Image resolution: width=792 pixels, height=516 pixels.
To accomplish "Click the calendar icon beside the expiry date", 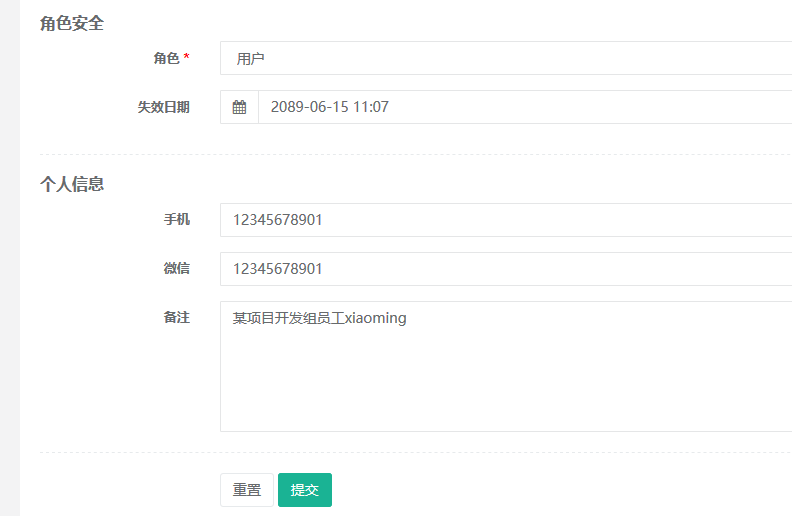I will click(239, 107).
